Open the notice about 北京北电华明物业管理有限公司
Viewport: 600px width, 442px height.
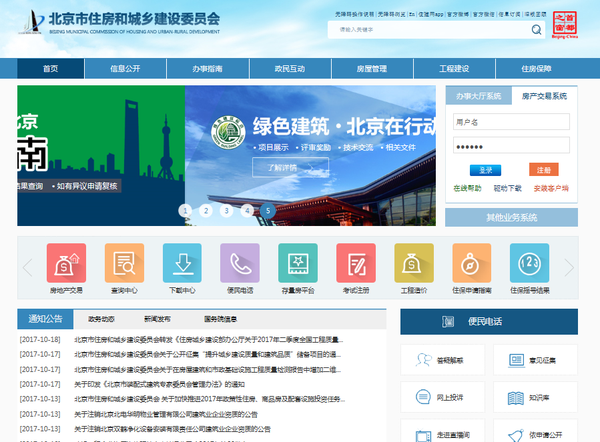(x=166, y=414)
